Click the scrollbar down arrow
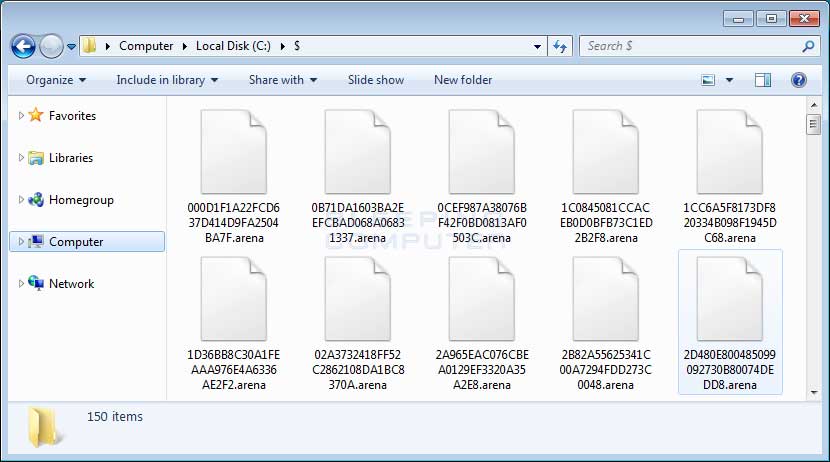 click(x=814, y=393)
